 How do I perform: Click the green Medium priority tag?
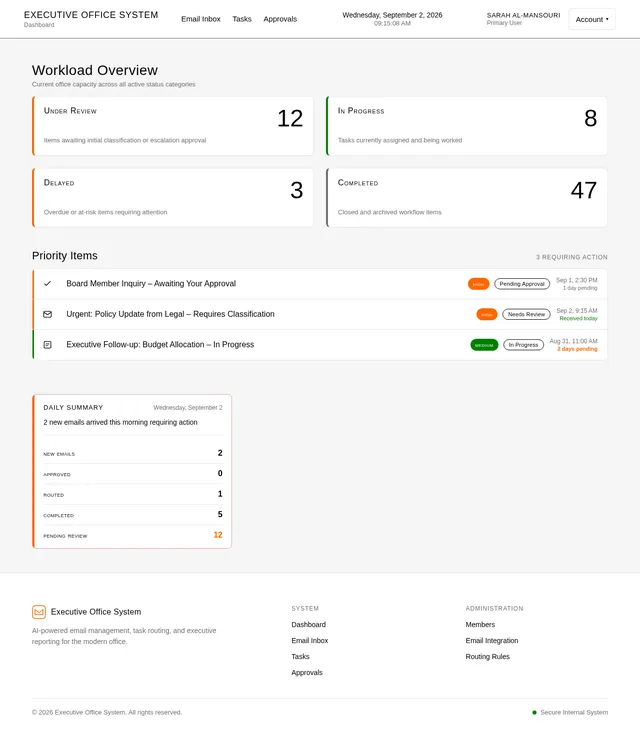484,345
